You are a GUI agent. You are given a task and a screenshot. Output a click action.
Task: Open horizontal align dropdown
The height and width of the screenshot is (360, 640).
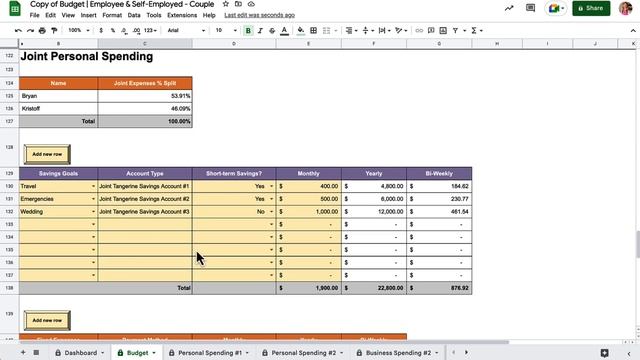pos(351,31)
